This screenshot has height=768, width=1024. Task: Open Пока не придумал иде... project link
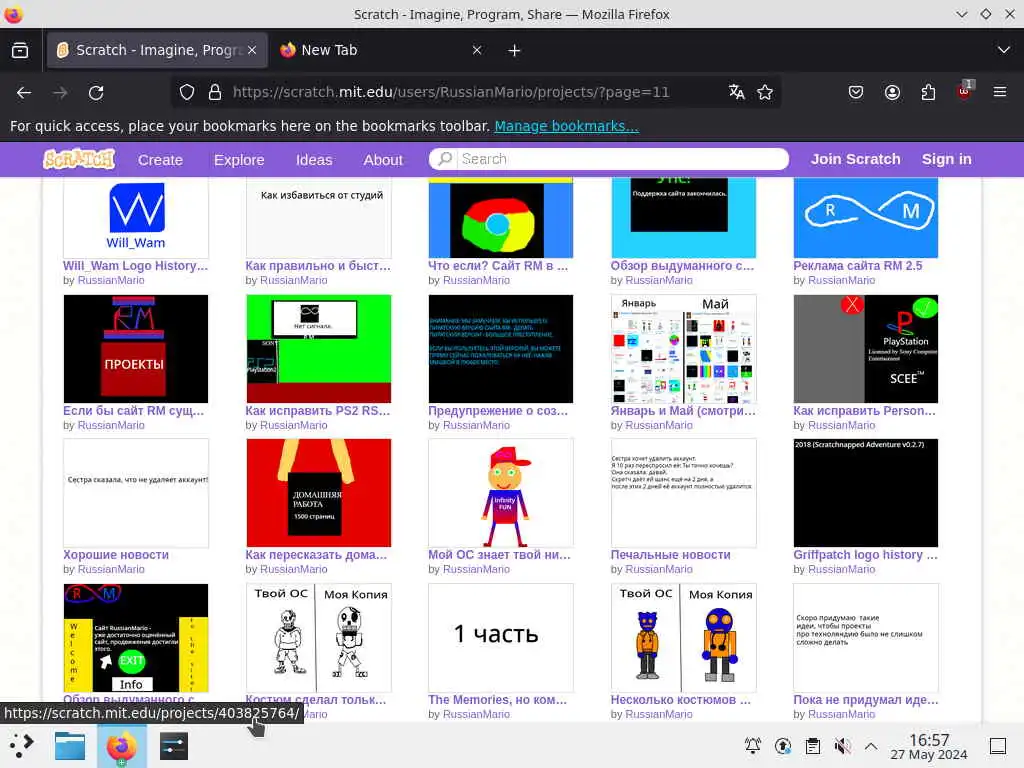pyautogui.click(x=865, y=699)
